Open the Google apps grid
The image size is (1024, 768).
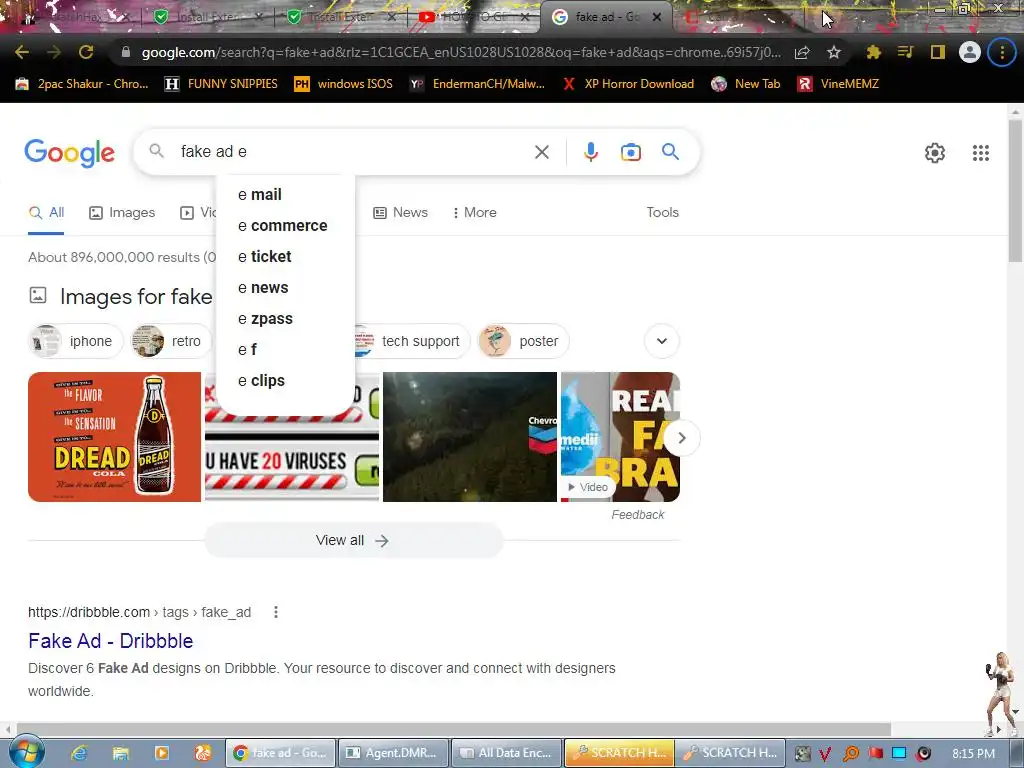(x=980, y=153)
